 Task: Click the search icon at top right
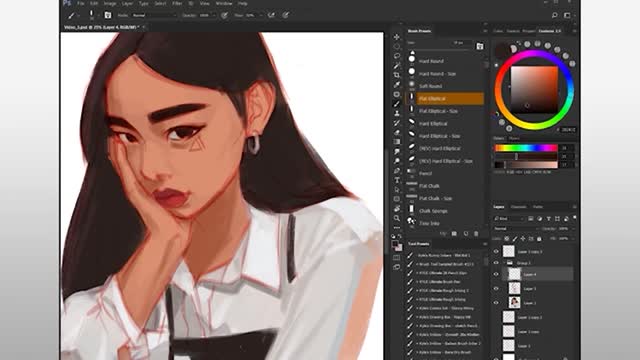coord(554,15)
